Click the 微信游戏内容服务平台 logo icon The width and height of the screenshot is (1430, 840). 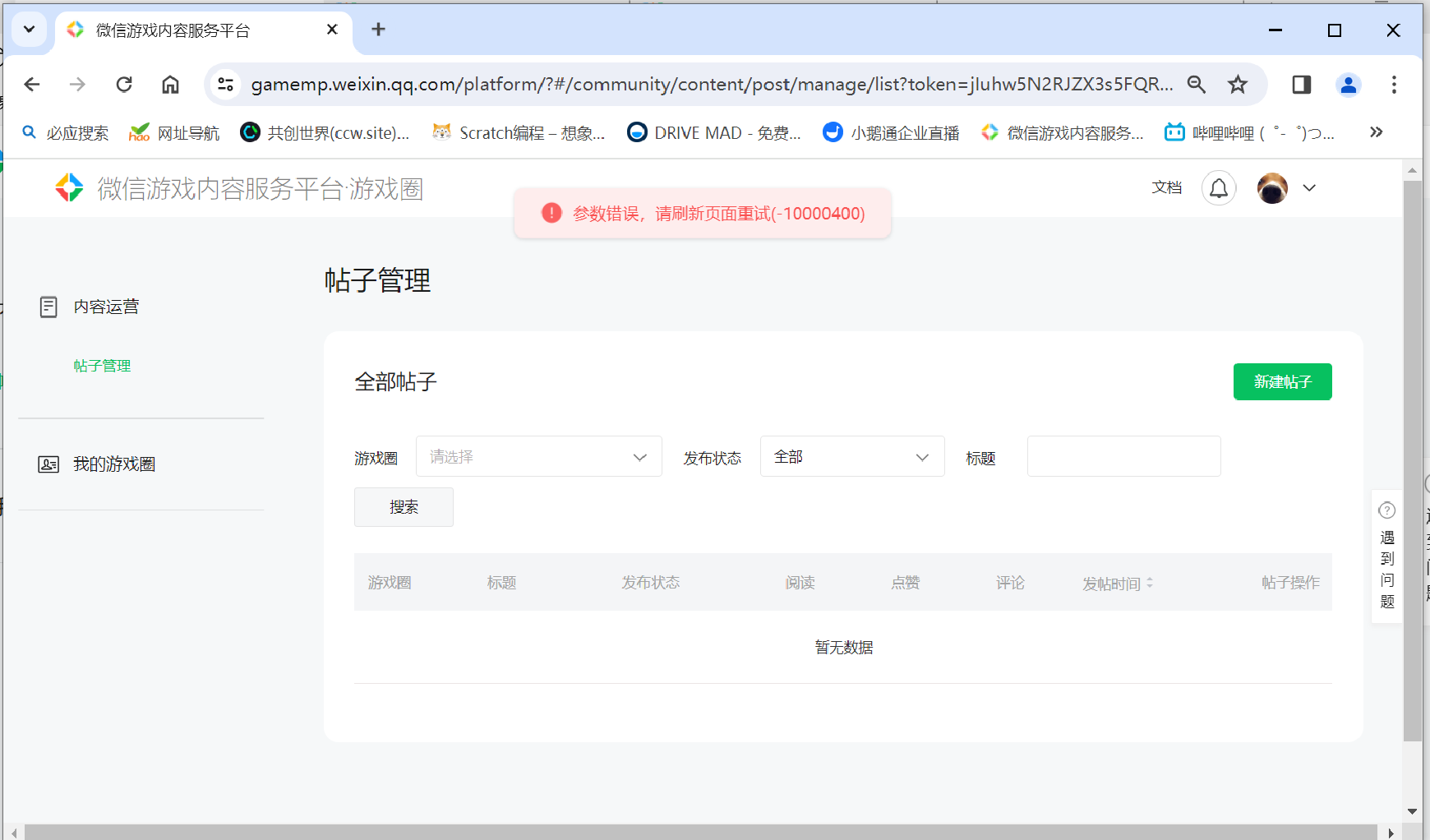[70, 187]
